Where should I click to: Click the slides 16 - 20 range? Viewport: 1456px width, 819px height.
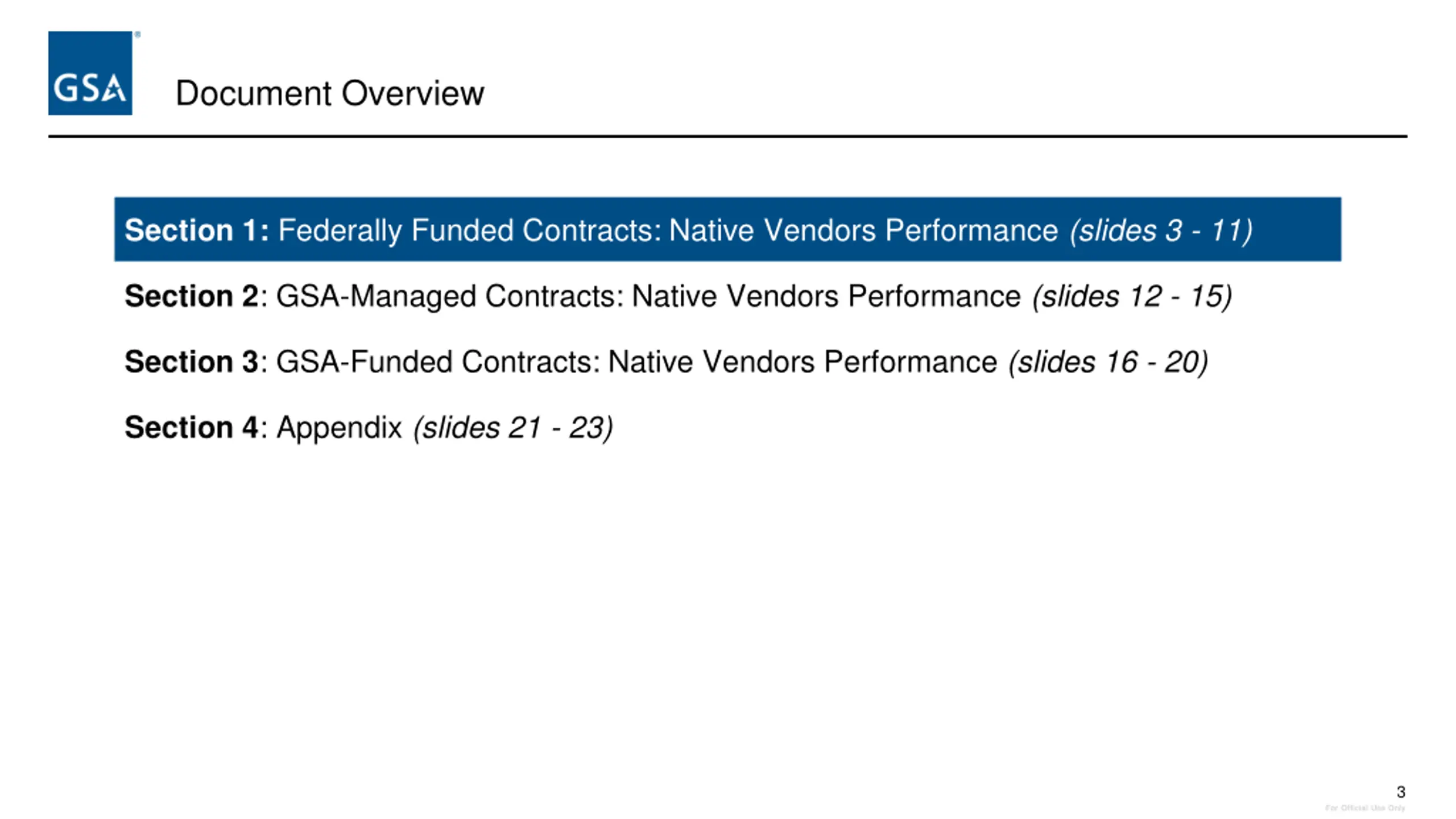pos(1108,362)
